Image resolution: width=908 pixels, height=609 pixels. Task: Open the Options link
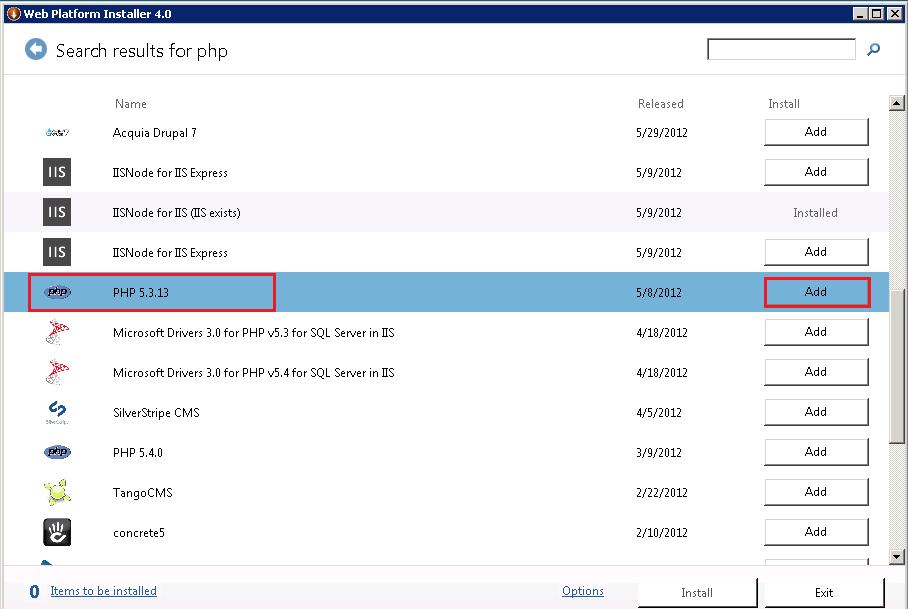(x=582, y=591)
